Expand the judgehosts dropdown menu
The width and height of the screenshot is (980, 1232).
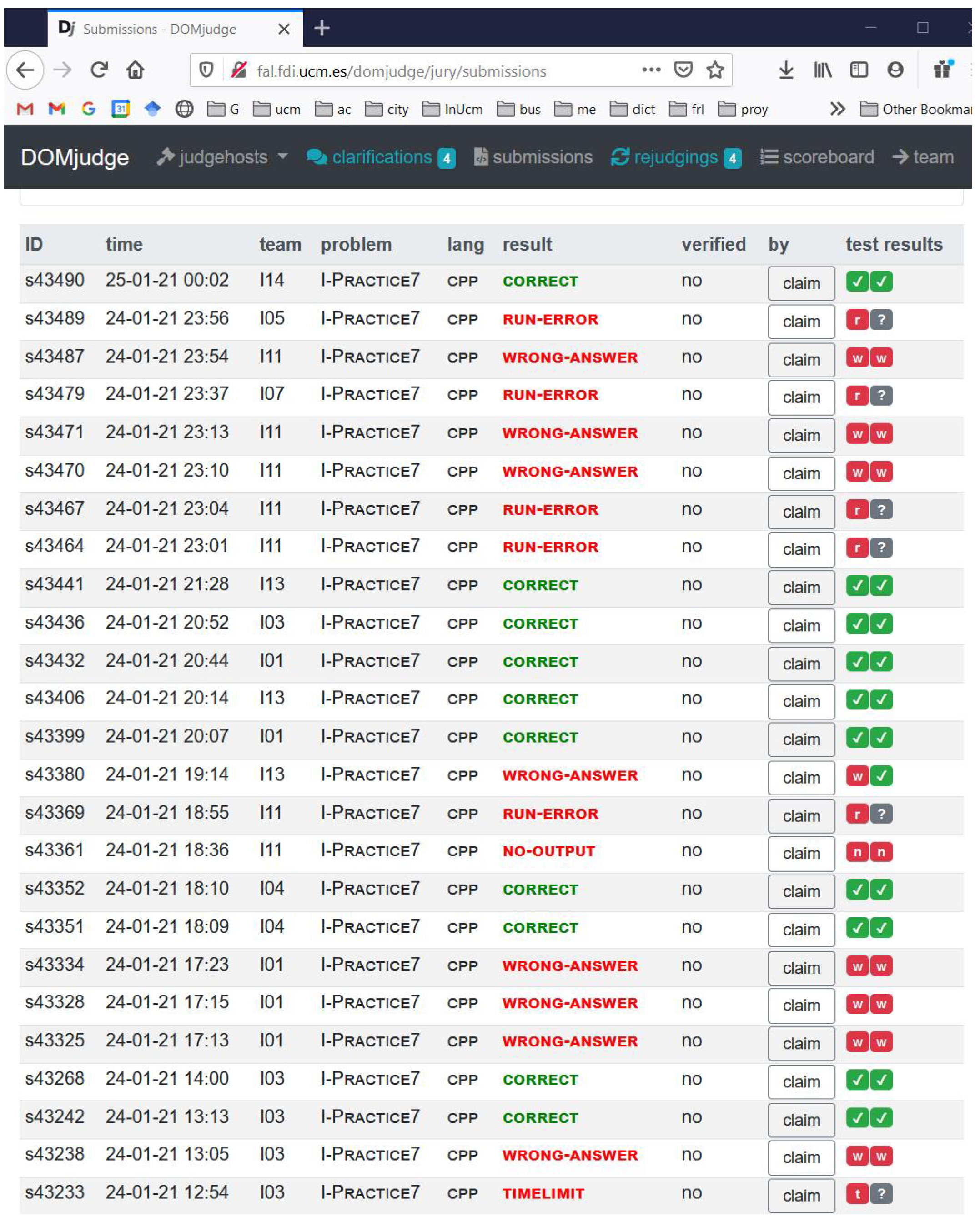point(222,156)
